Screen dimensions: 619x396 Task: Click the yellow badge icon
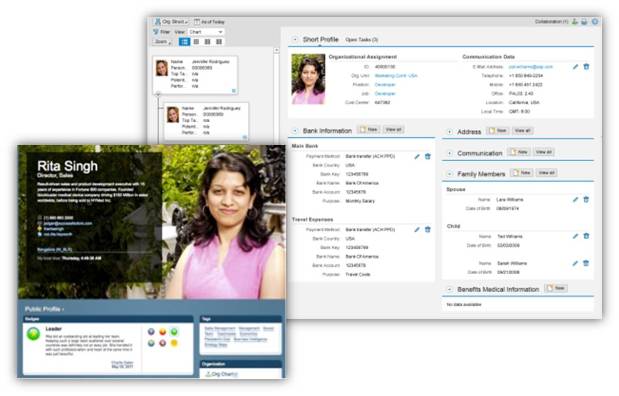point(174,343)
